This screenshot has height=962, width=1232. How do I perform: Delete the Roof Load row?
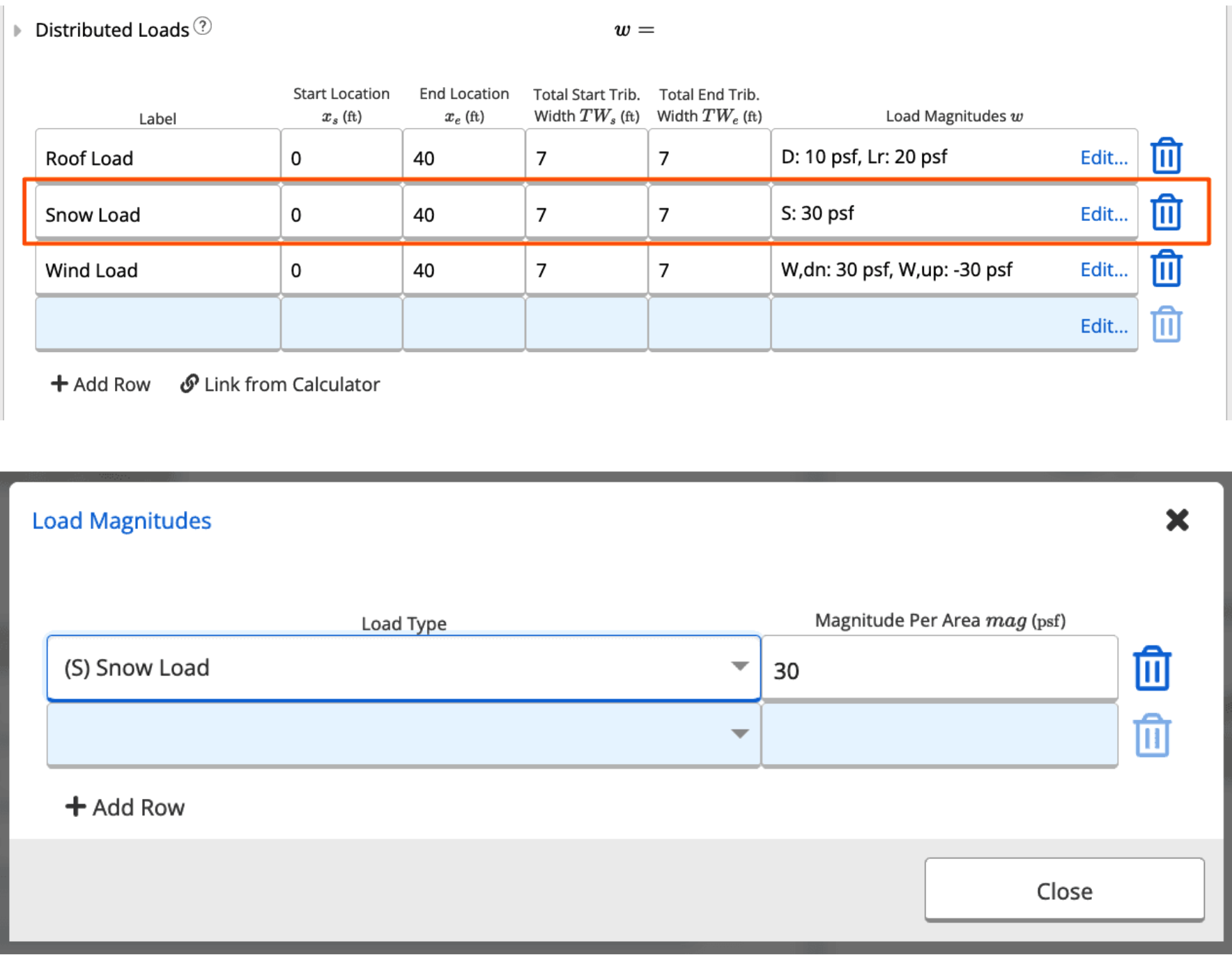click(x=1166, y=155)
